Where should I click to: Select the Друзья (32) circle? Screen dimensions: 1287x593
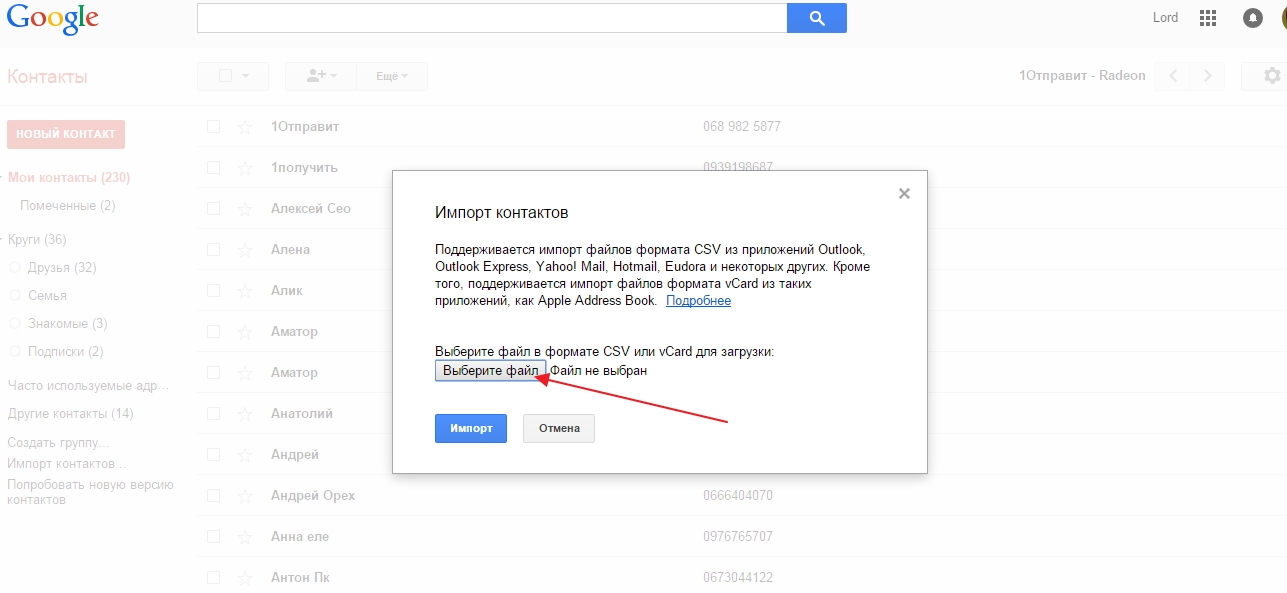point(62,268)
